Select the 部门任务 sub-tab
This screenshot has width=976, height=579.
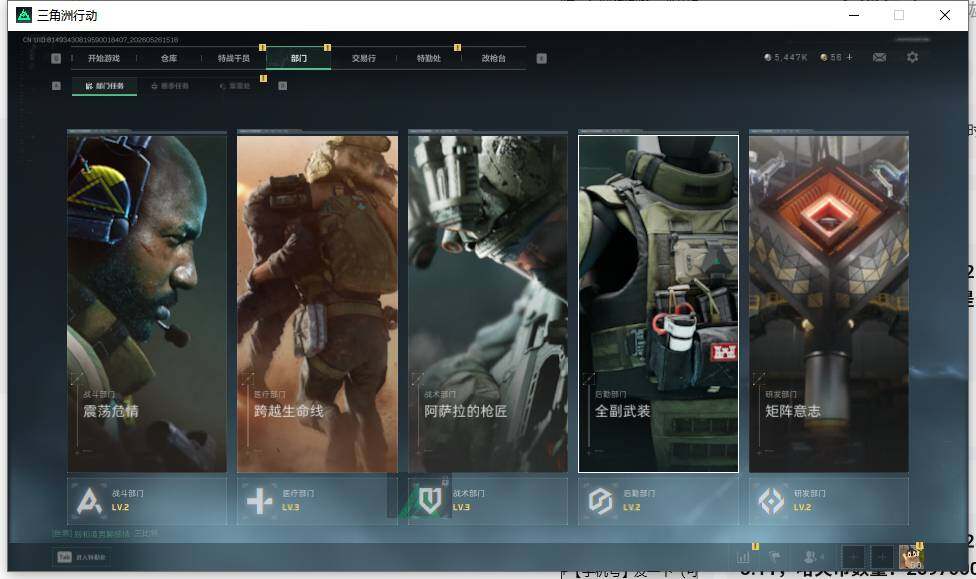[105, 86]
